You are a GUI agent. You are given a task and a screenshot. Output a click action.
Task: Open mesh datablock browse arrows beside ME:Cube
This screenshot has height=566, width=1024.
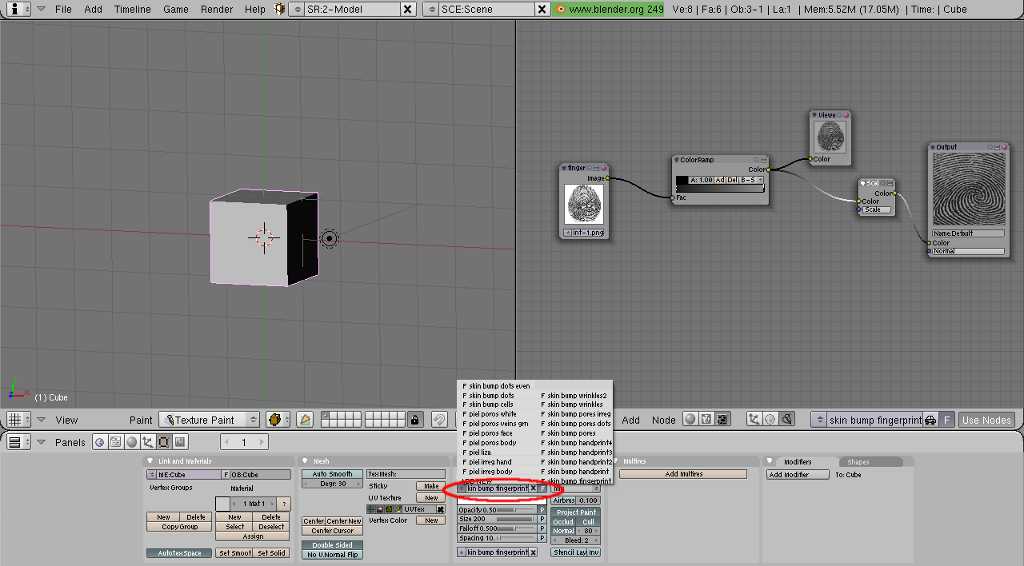click(152, 475)
